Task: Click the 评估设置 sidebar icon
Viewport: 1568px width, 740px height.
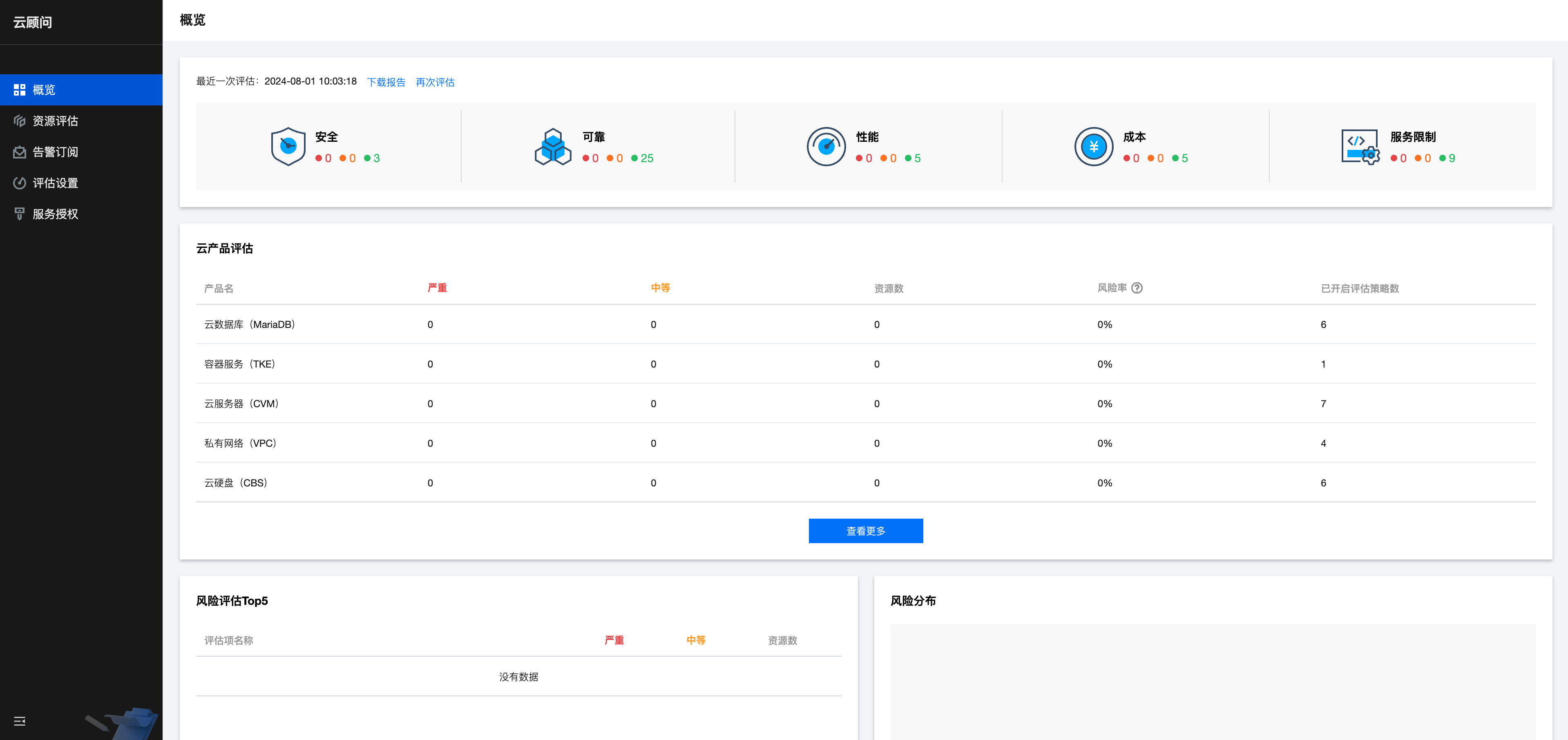Action: [20, 183]
